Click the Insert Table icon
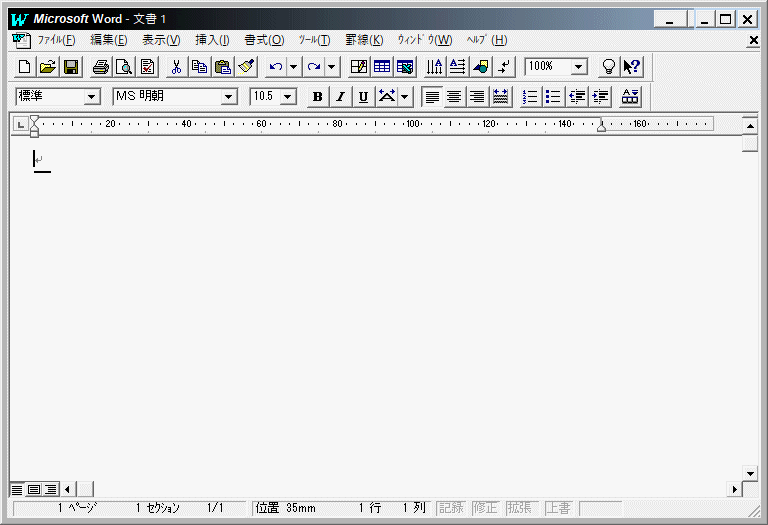Viewport: 768px width, 525px height. coord(382,67)
